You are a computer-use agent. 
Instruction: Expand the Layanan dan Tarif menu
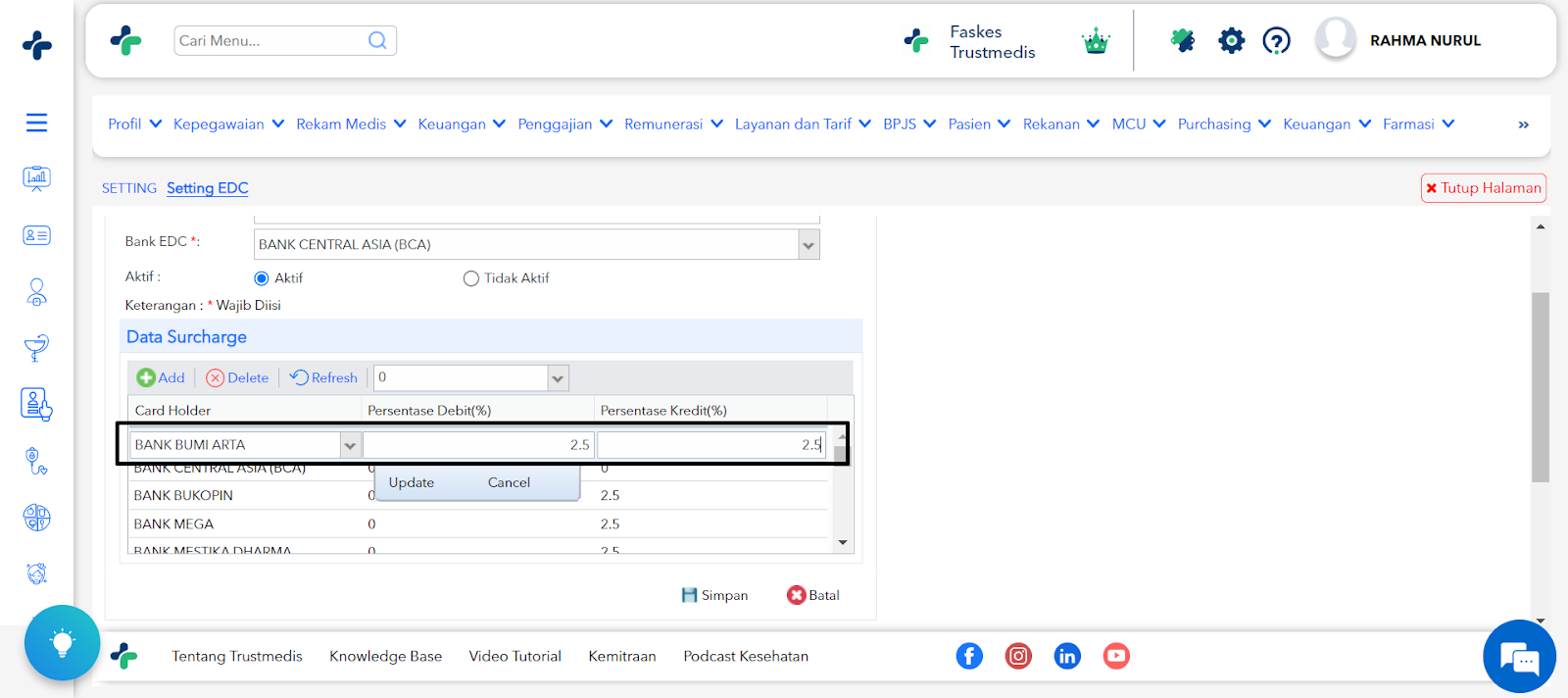pyautogui.click(x=803, y=124)
